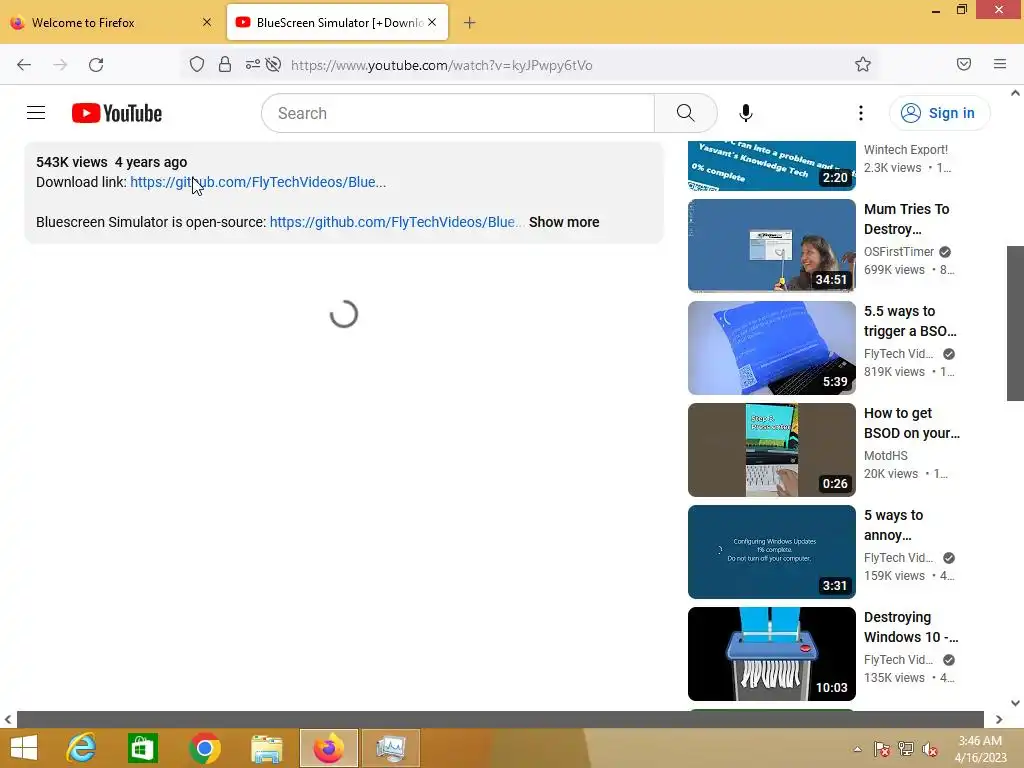Click scroll left arrow at bottom
Screen dimensions: 1024x768
tap(8, 720)
